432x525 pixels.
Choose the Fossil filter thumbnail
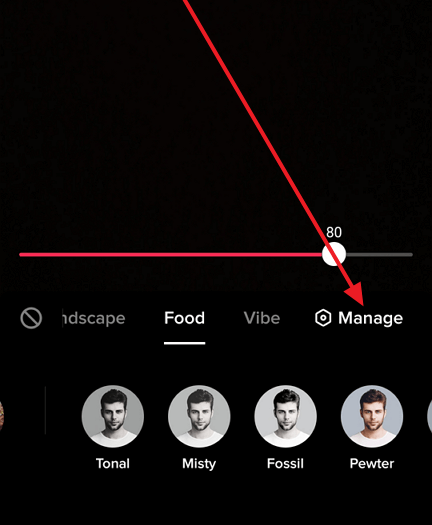coord(285,416)
